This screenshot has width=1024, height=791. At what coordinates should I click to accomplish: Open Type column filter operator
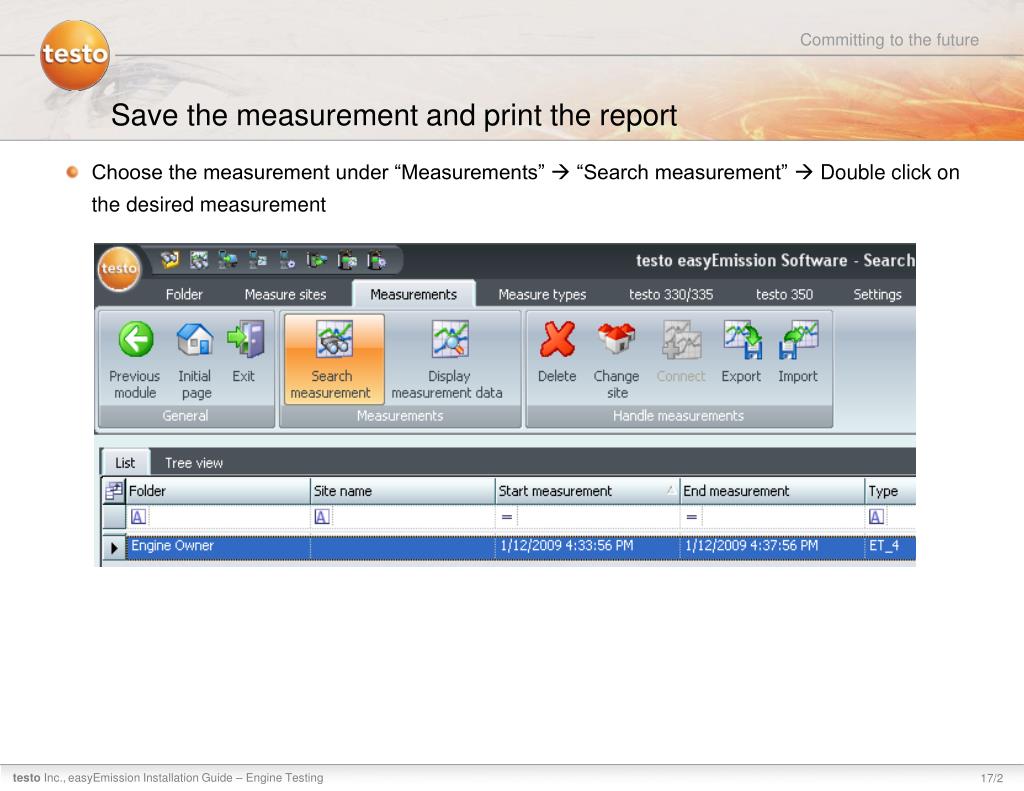click(x=876, y=517)
